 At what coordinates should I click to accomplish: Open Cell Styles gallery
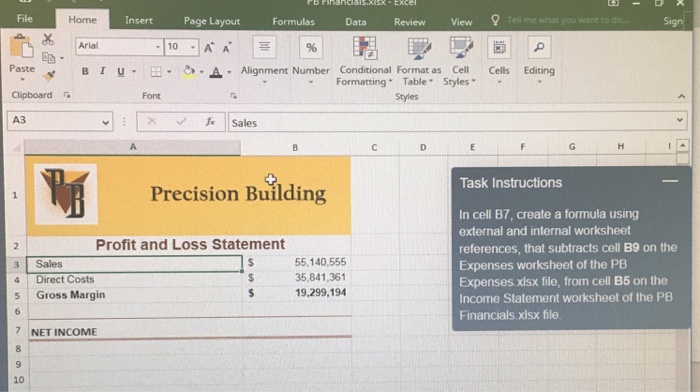460,61
